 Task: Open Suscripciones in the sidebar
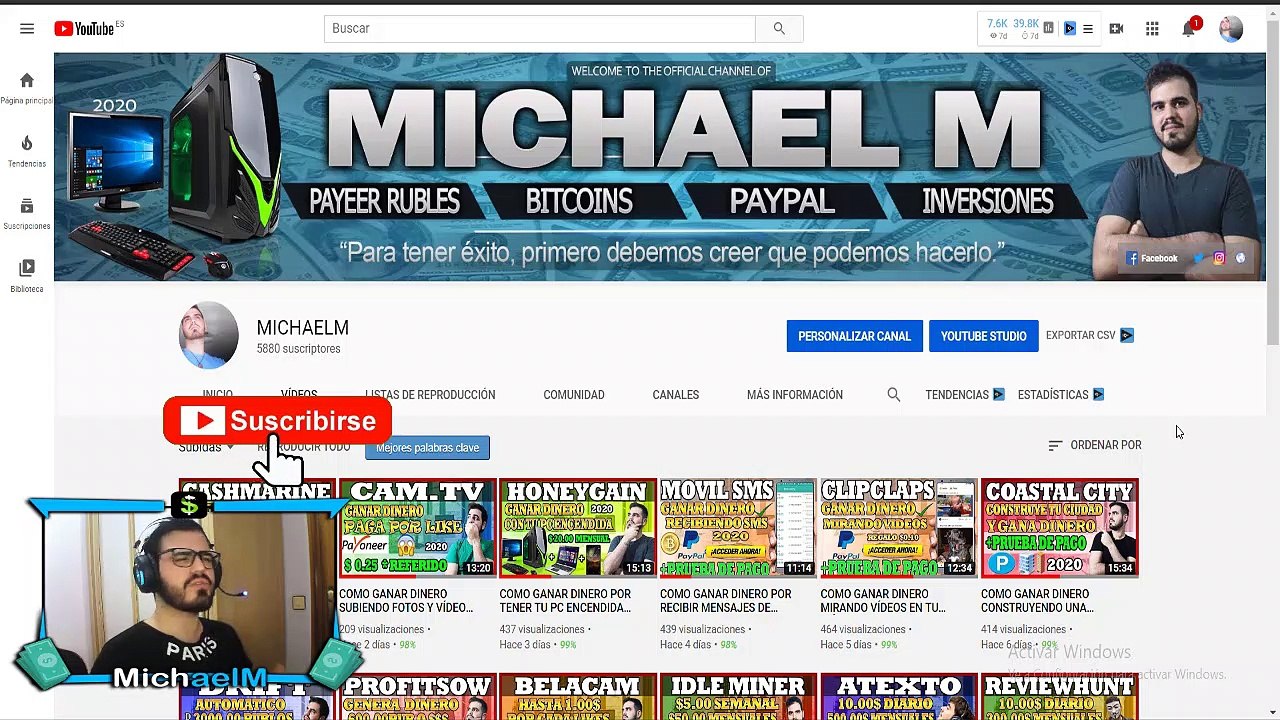pos(27,214)
